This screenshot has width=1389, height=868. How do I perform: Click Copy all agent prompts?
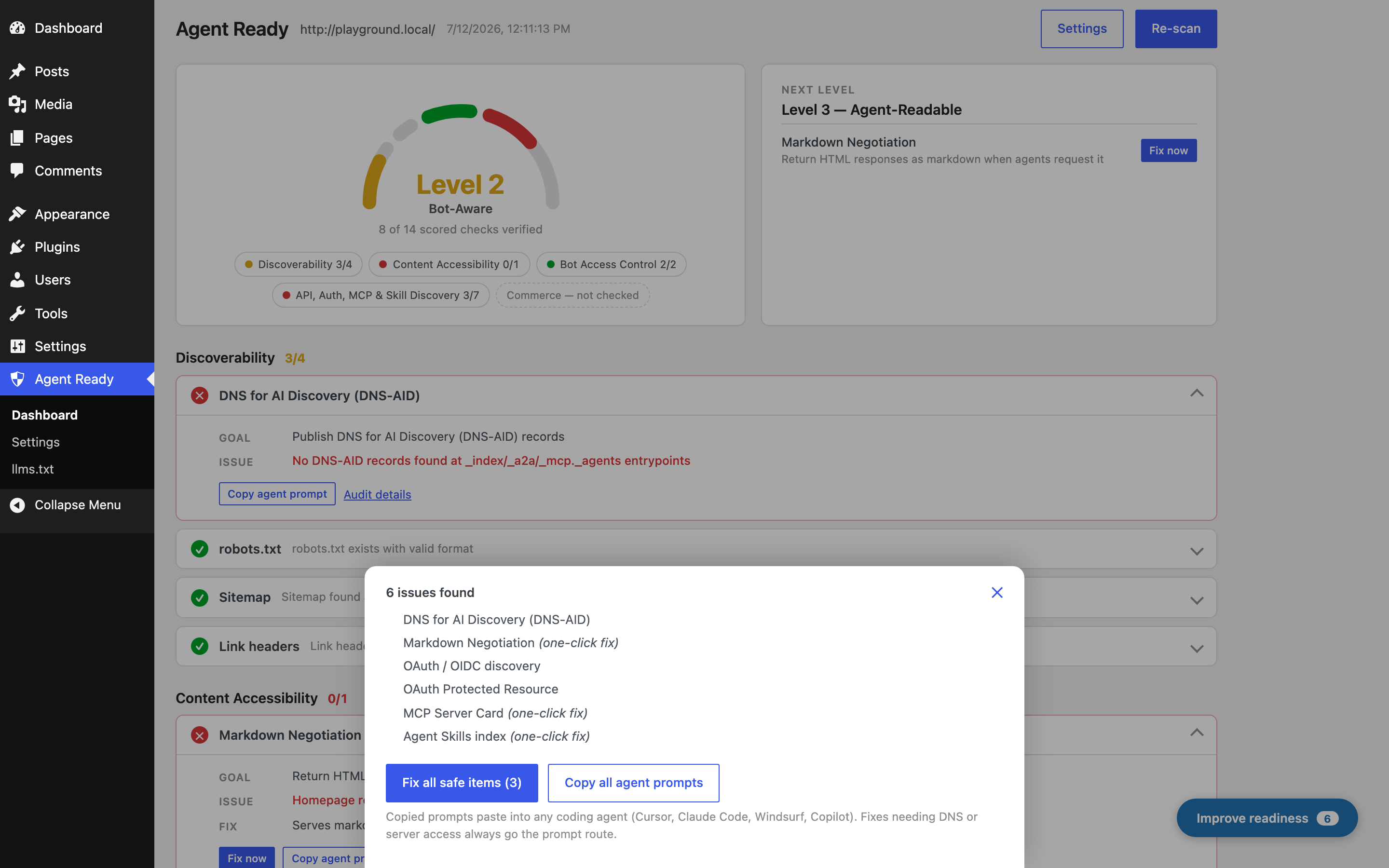point(633,783)
